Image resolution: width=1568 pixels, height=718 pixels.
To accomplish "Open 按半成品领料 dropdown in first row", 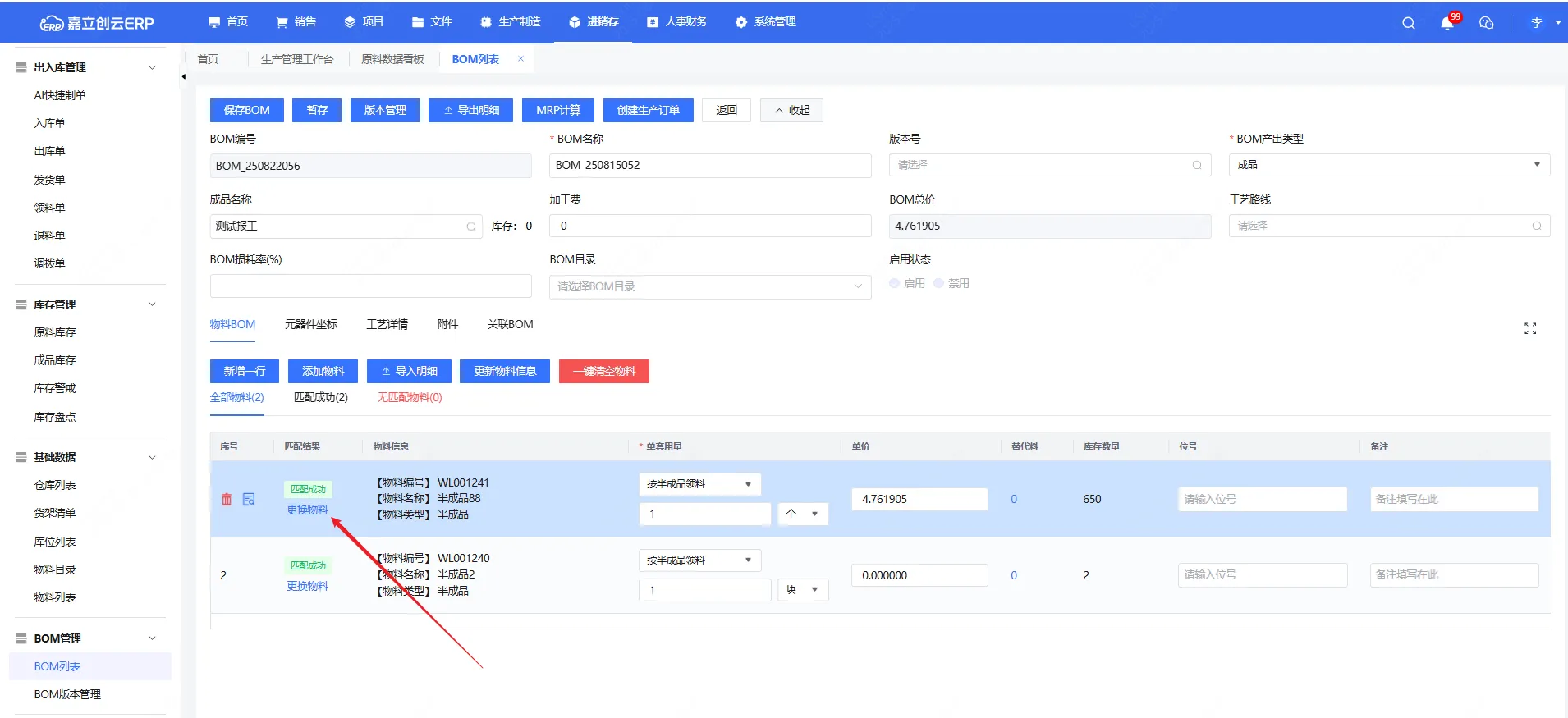I will tap(699, 484).
